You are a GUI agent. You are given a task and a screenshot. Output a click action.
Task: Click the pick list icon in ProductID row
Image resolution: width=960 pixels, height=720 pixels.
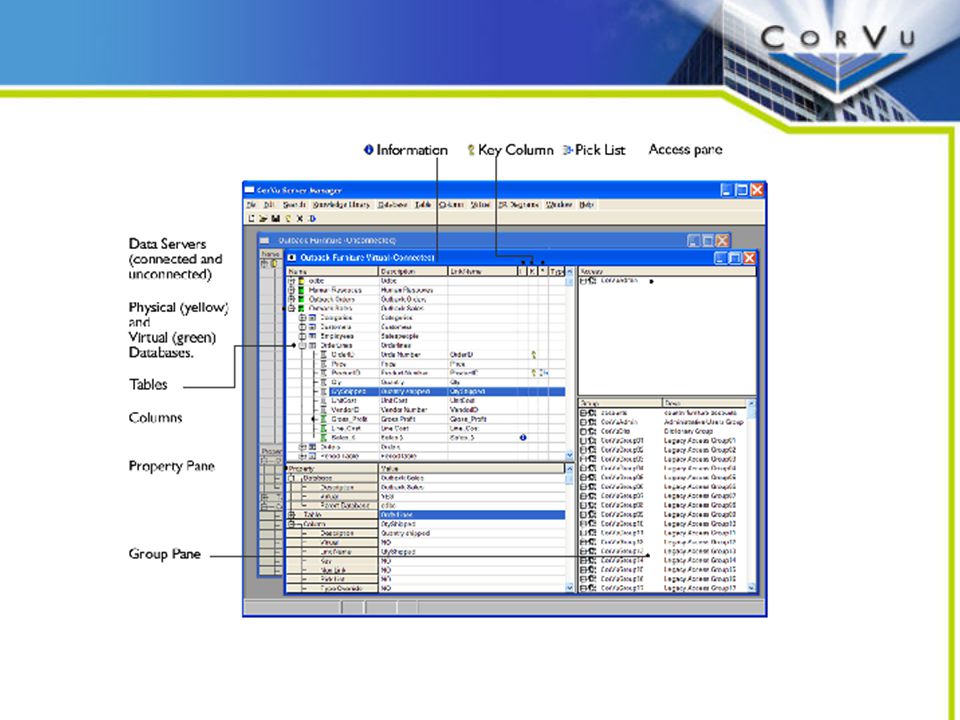(544, 373)
